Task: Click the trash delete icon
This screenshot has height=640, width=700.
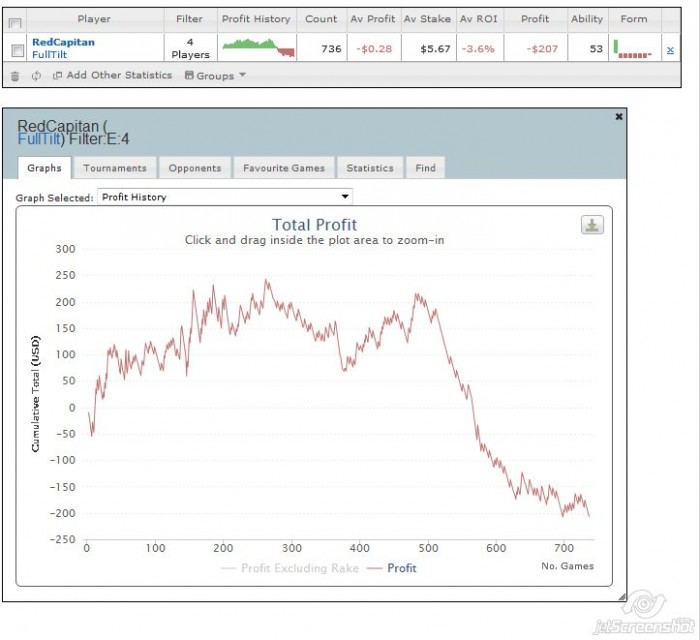Action: click(x=15, y=76)
